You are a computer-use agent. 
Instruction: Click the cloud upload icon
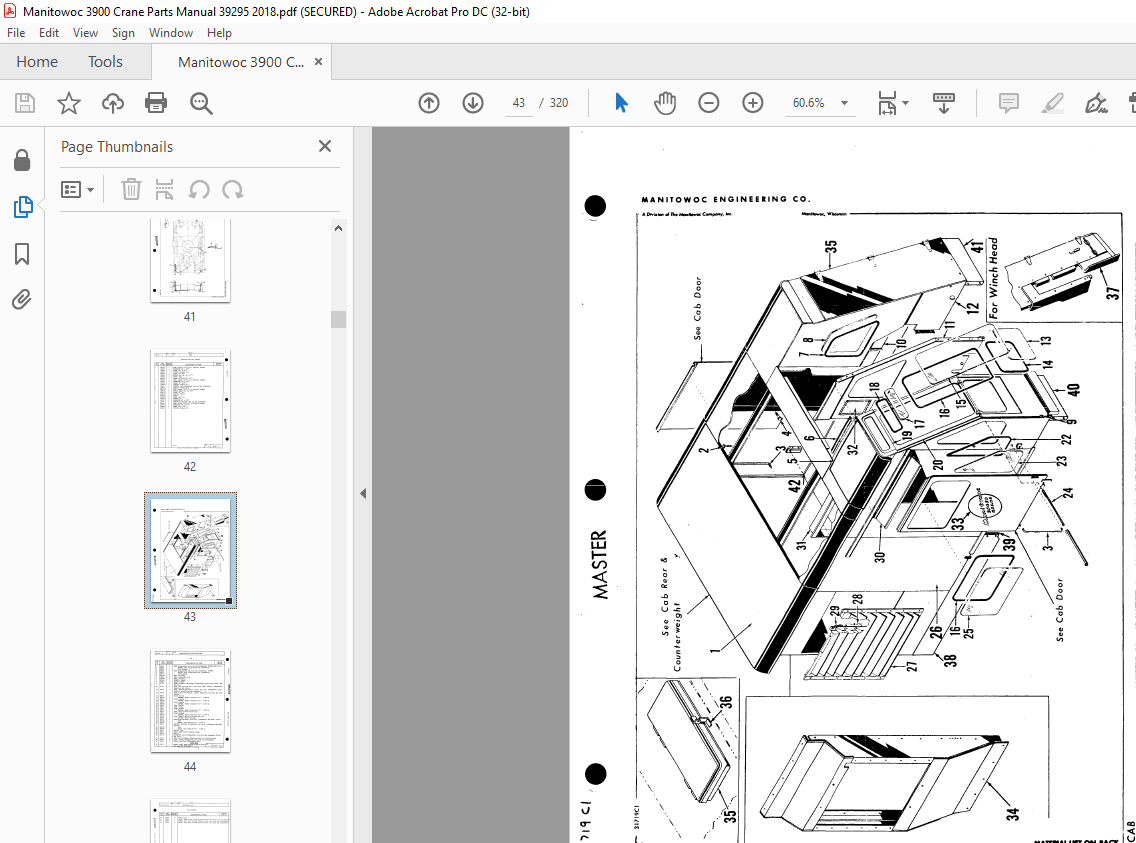(112, 103)
